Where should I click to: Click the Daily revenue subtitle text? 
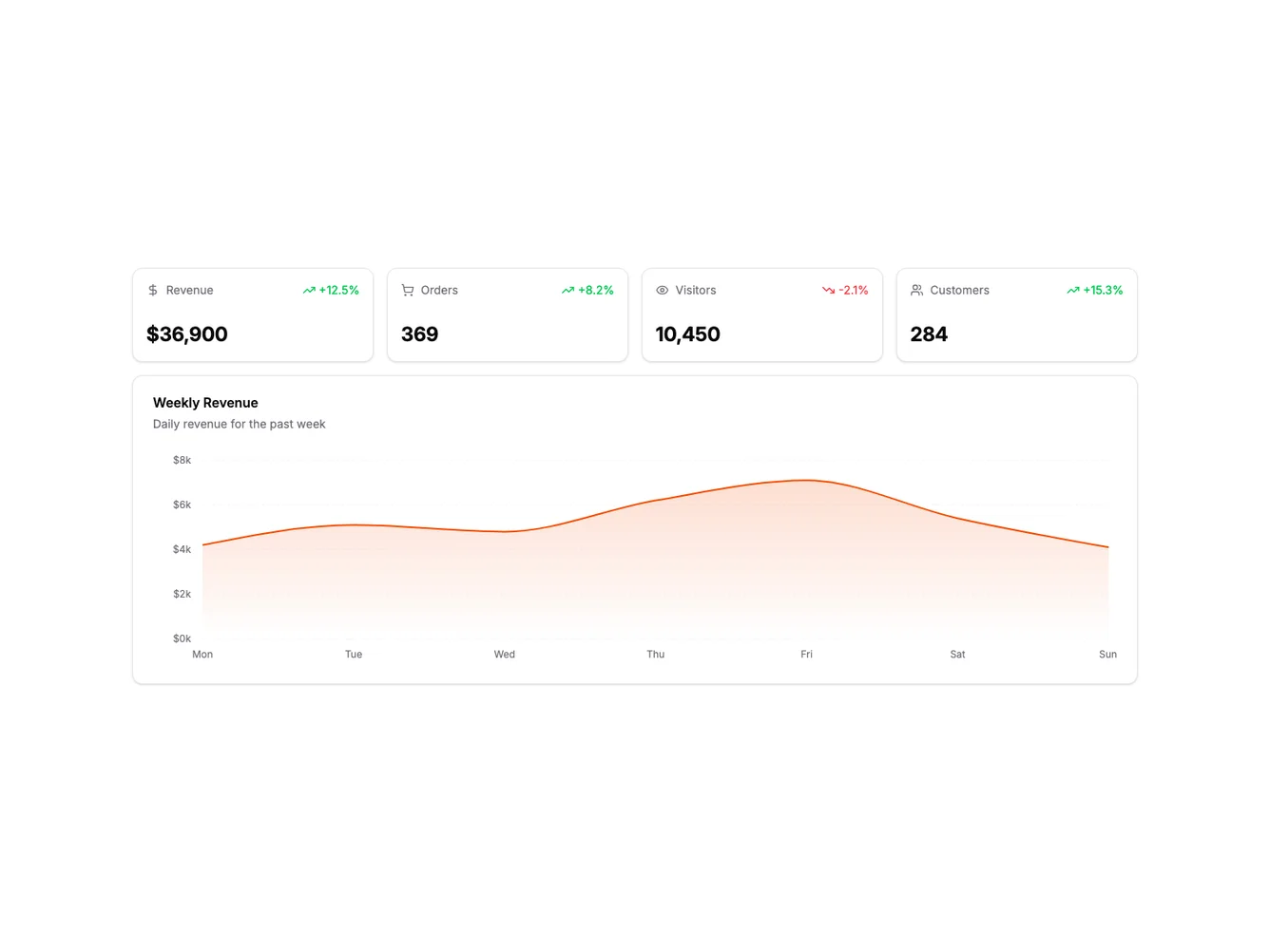coord(239,424)
